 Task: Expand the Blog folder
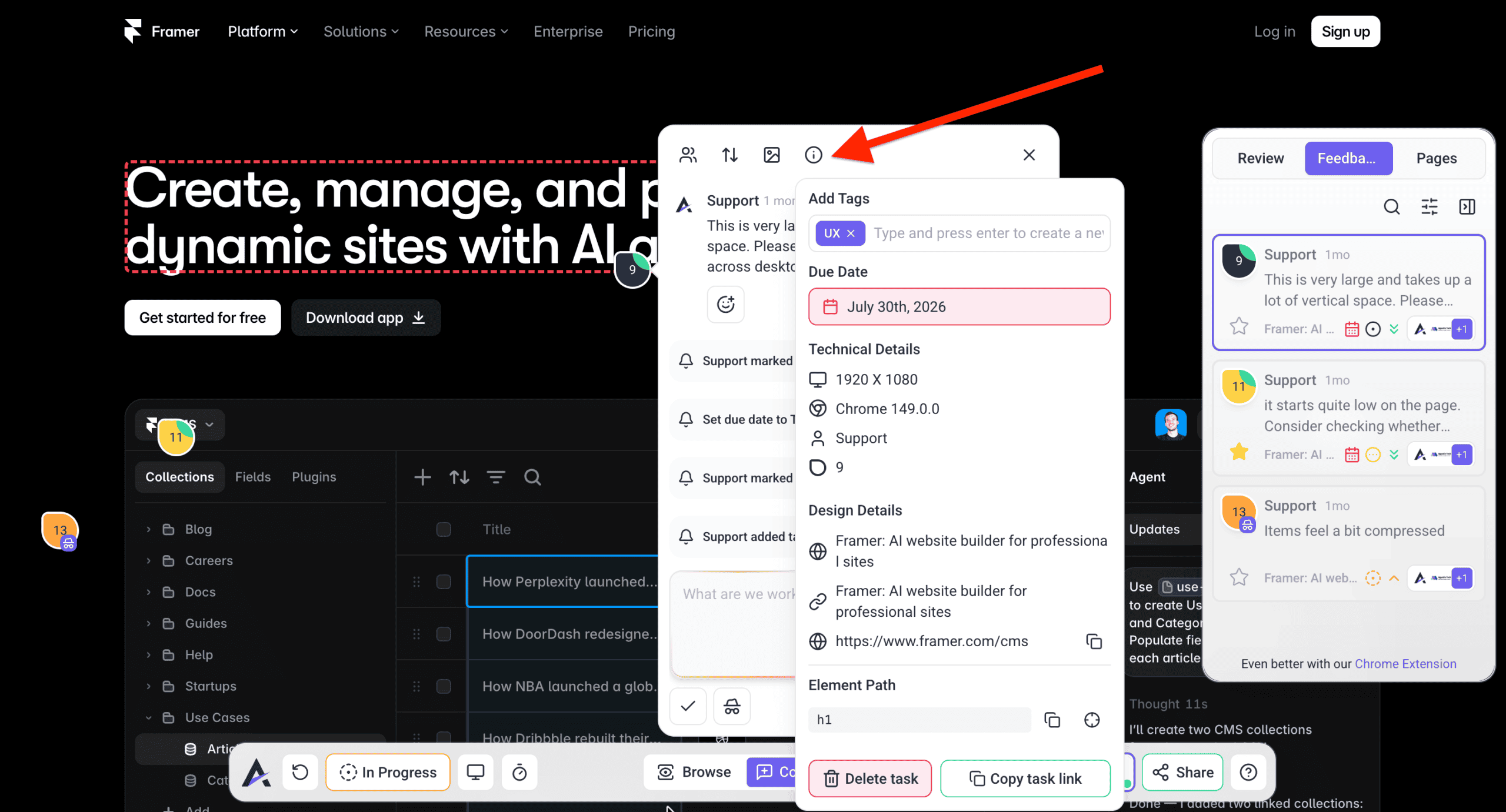pos(148,529)
